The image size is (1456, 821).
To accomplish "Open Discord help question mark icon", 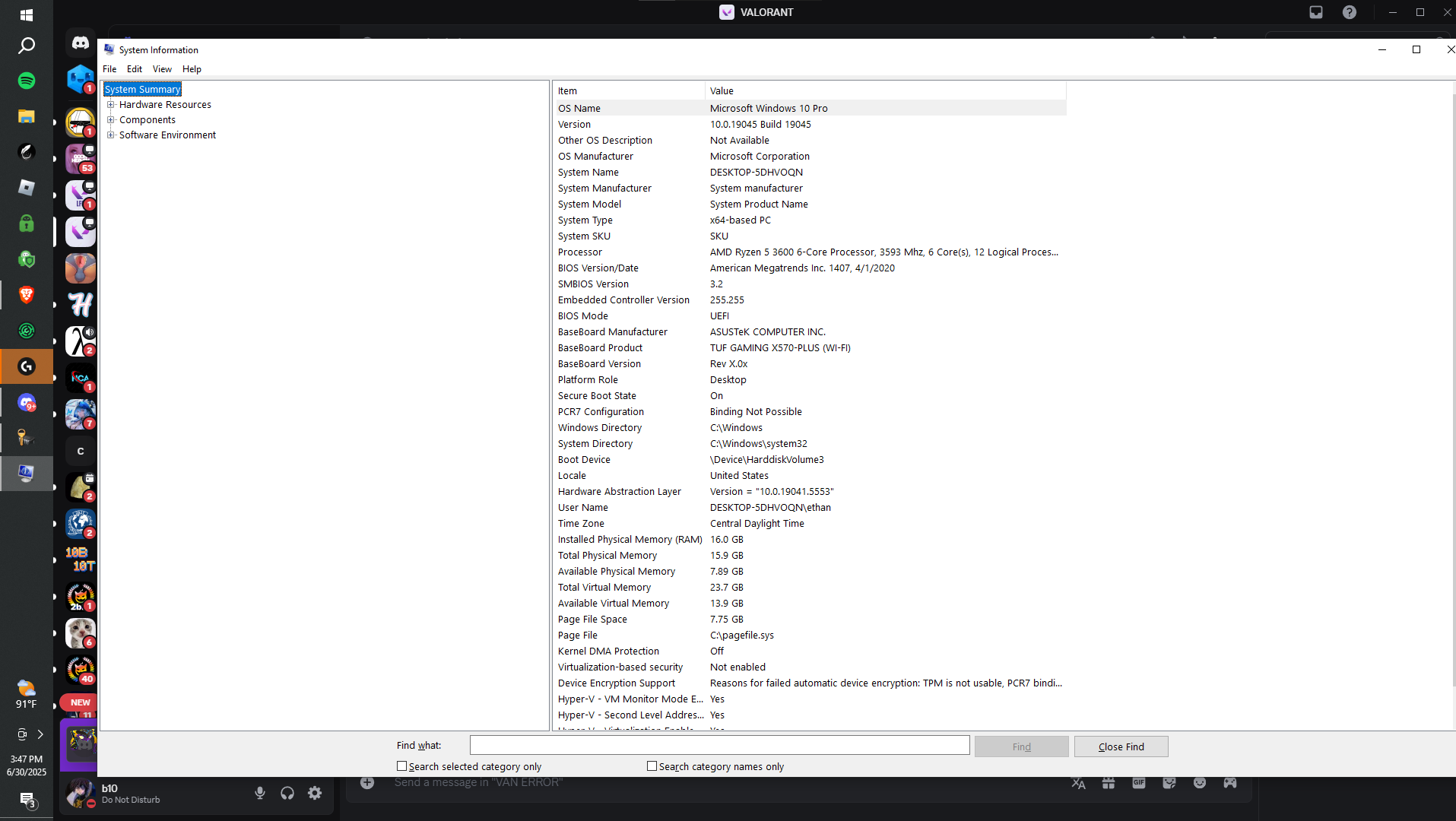I will [1350, 12].
